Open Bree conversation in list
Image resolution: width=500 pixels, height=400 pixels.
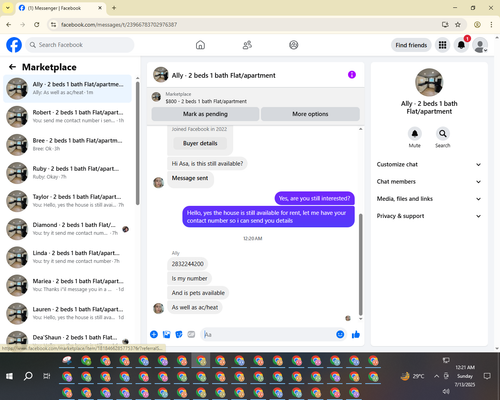pos(67,145)
